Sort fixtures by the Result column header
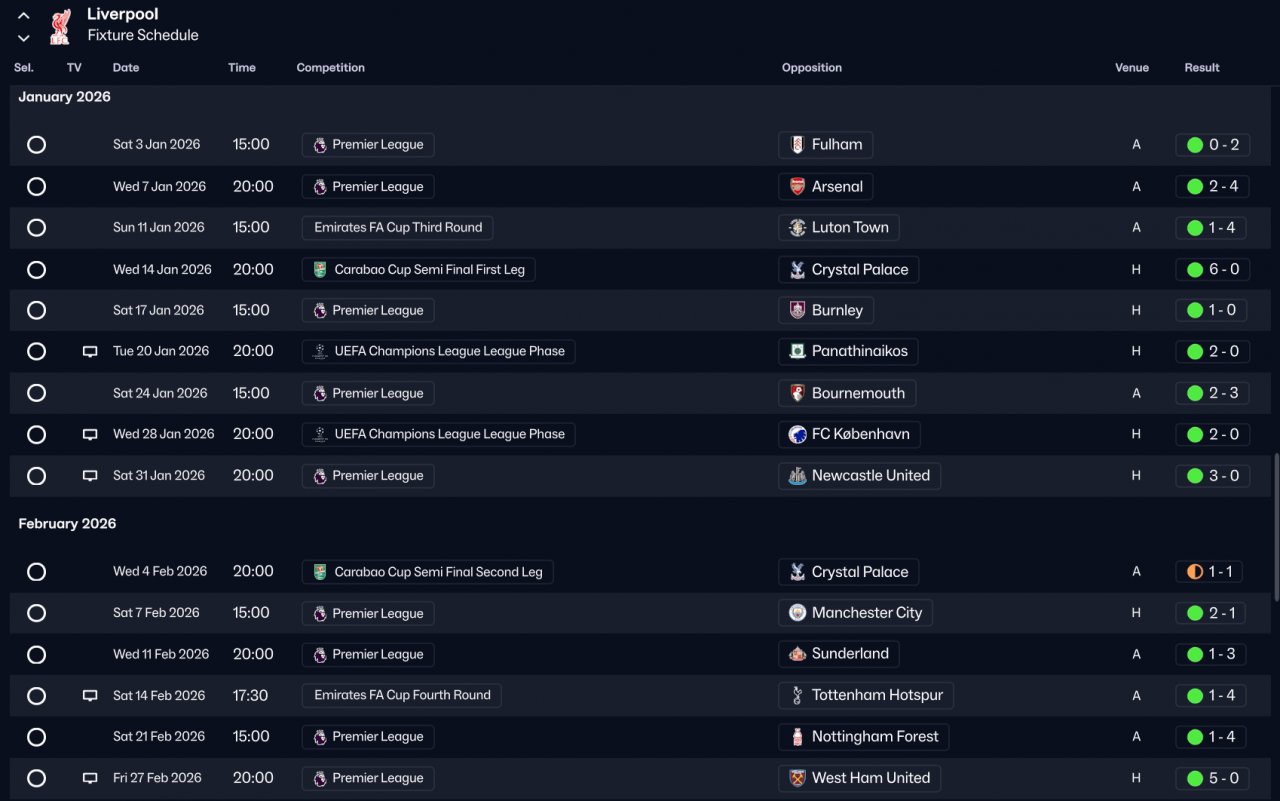 pos(1202,68)
